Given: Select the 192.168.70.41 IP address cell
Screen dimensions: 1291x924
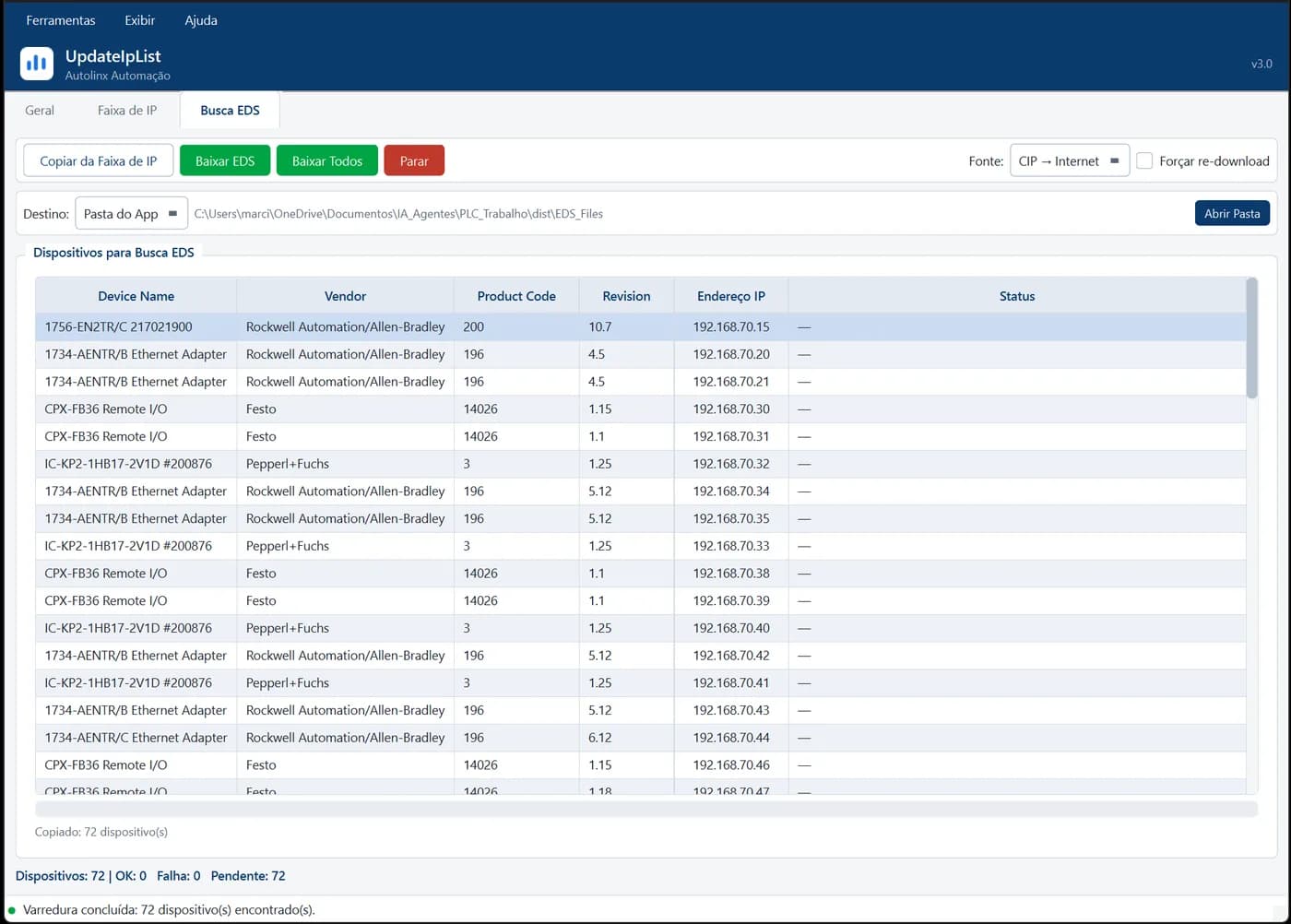Looking at the screenshot, I should 731,683.
